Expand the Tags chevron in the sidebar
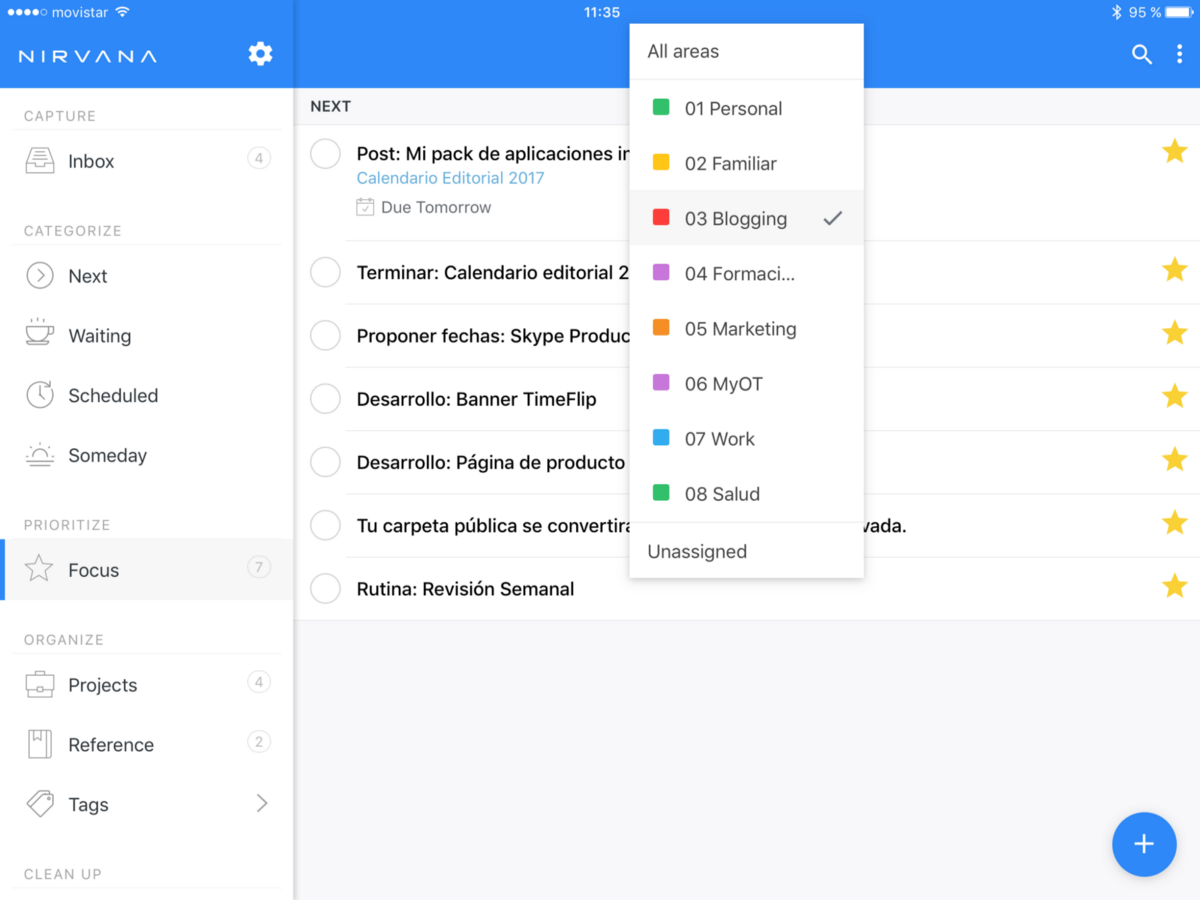This screenshot has height=900, width=1200. (x=261, y=804)
